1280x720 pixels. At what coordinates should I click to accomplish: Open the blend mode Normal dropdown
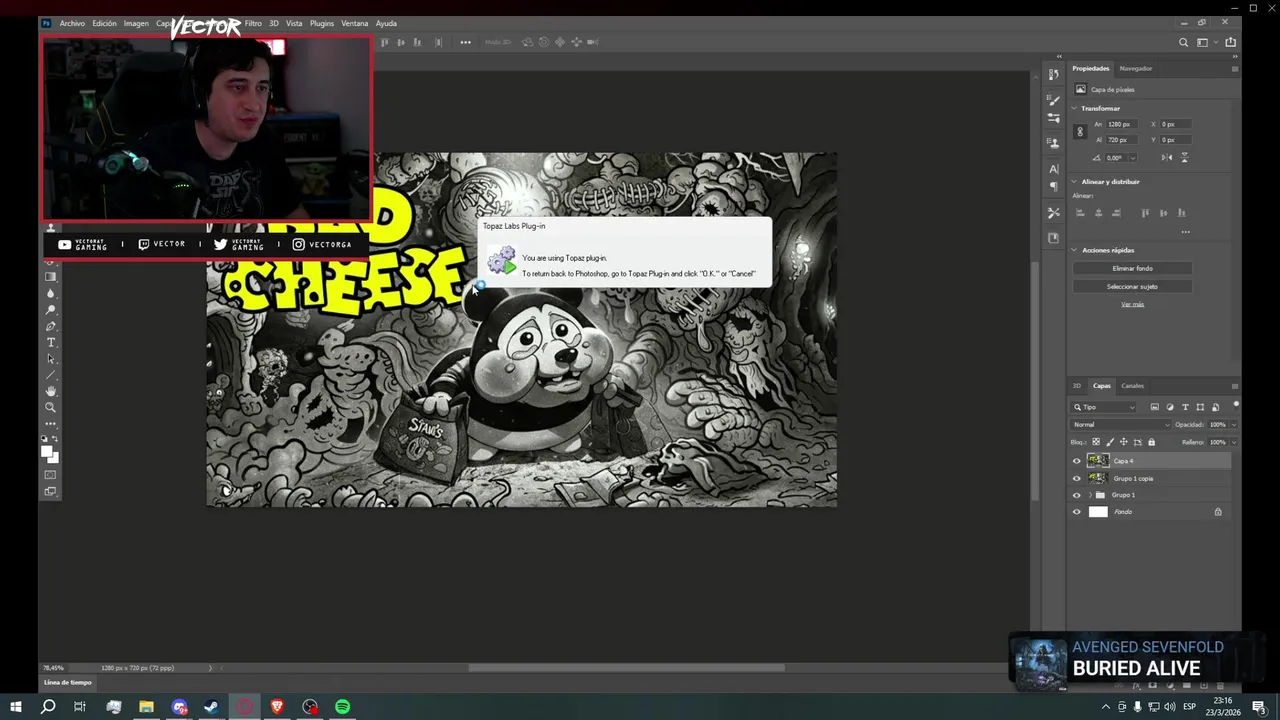pos(1120,424)
